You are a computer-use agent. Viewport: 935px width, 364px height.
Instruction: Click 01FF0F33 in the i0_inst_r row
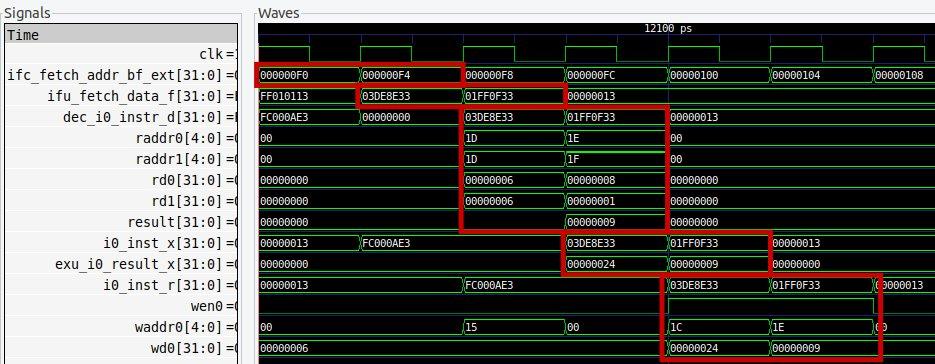(x=797, y=285)
